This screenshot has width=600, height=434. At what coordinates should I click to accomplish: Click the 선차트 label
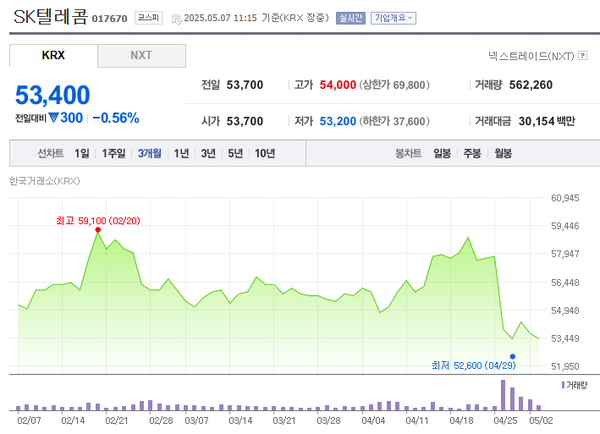coord(51,153)
